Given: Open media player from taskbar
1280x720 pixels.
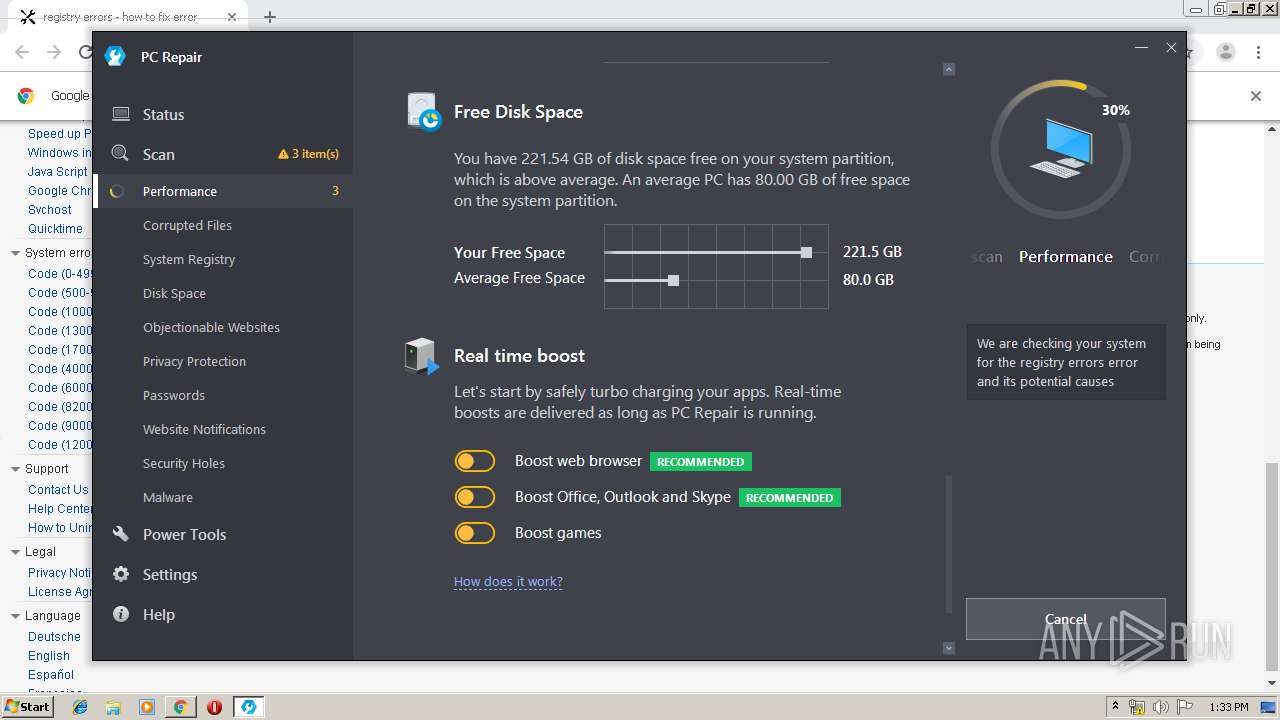Looking at the screenshot, I should [147, 707].
